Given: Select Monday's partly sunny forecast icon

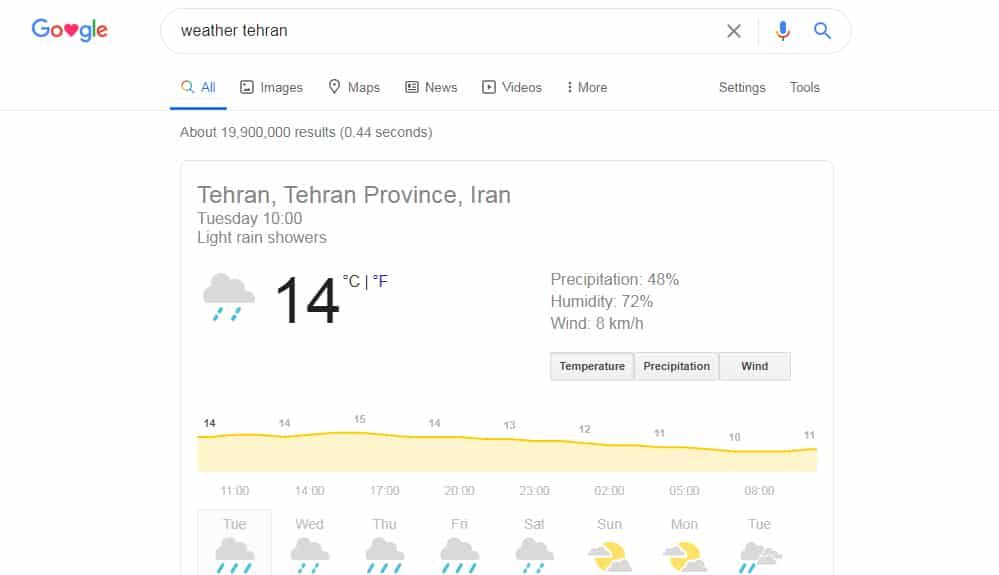Looking at the screenshot, I should [684, 555].
